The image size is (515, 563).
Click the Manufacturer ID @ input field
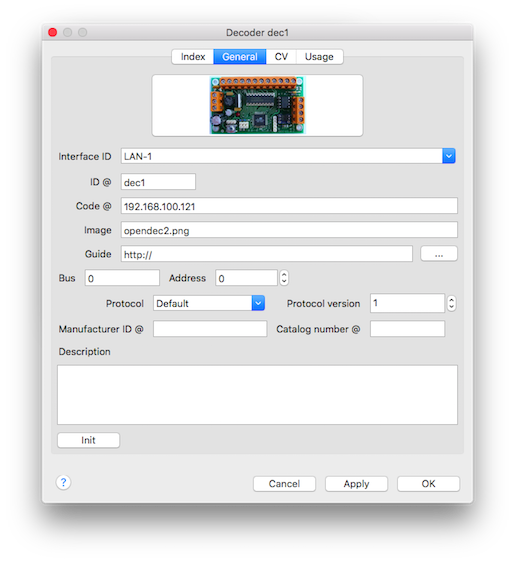coord(210,329)
